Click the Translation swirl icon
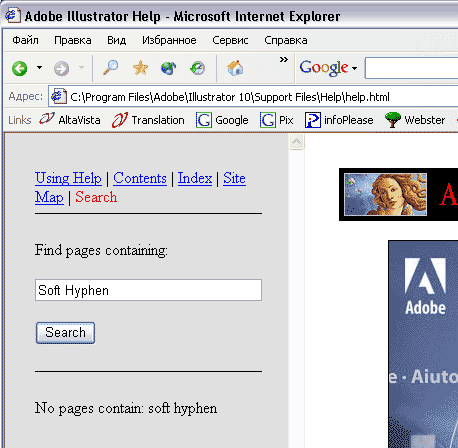This screenshot has width=458, height=448. coord(120,120)
